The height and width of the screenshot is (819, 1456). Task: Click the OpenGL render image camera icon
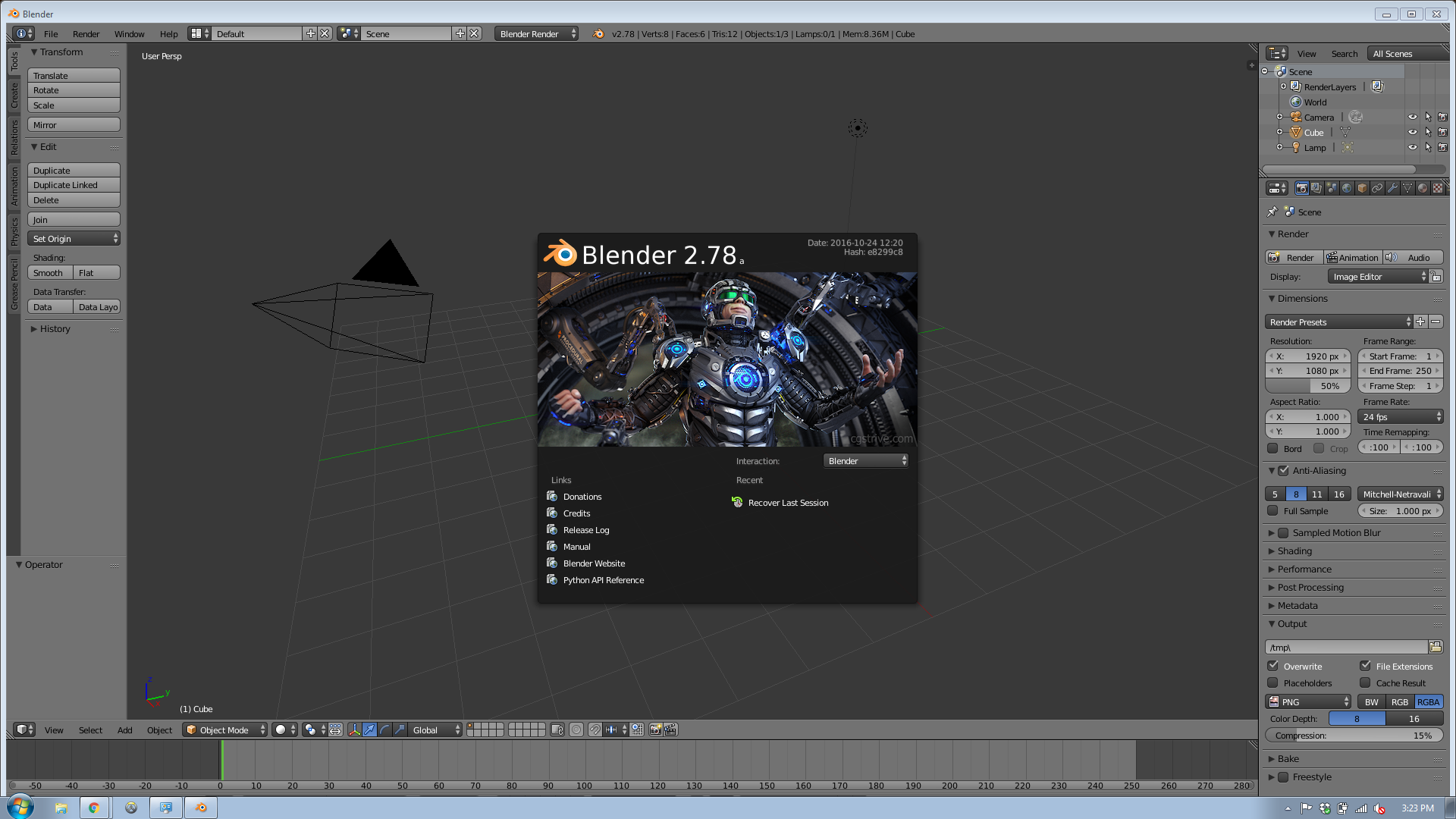656,730
